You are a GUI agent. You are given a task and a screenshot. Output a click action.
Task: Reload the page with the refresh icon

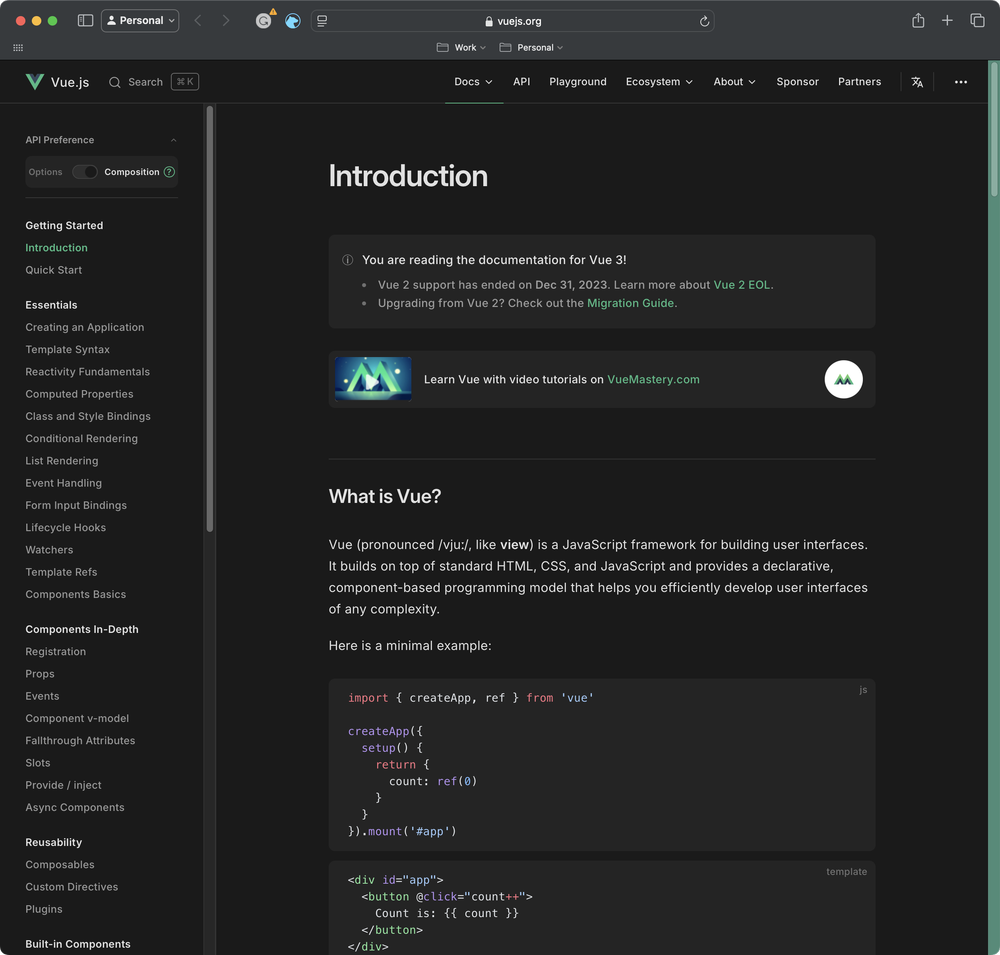(704, 21)
